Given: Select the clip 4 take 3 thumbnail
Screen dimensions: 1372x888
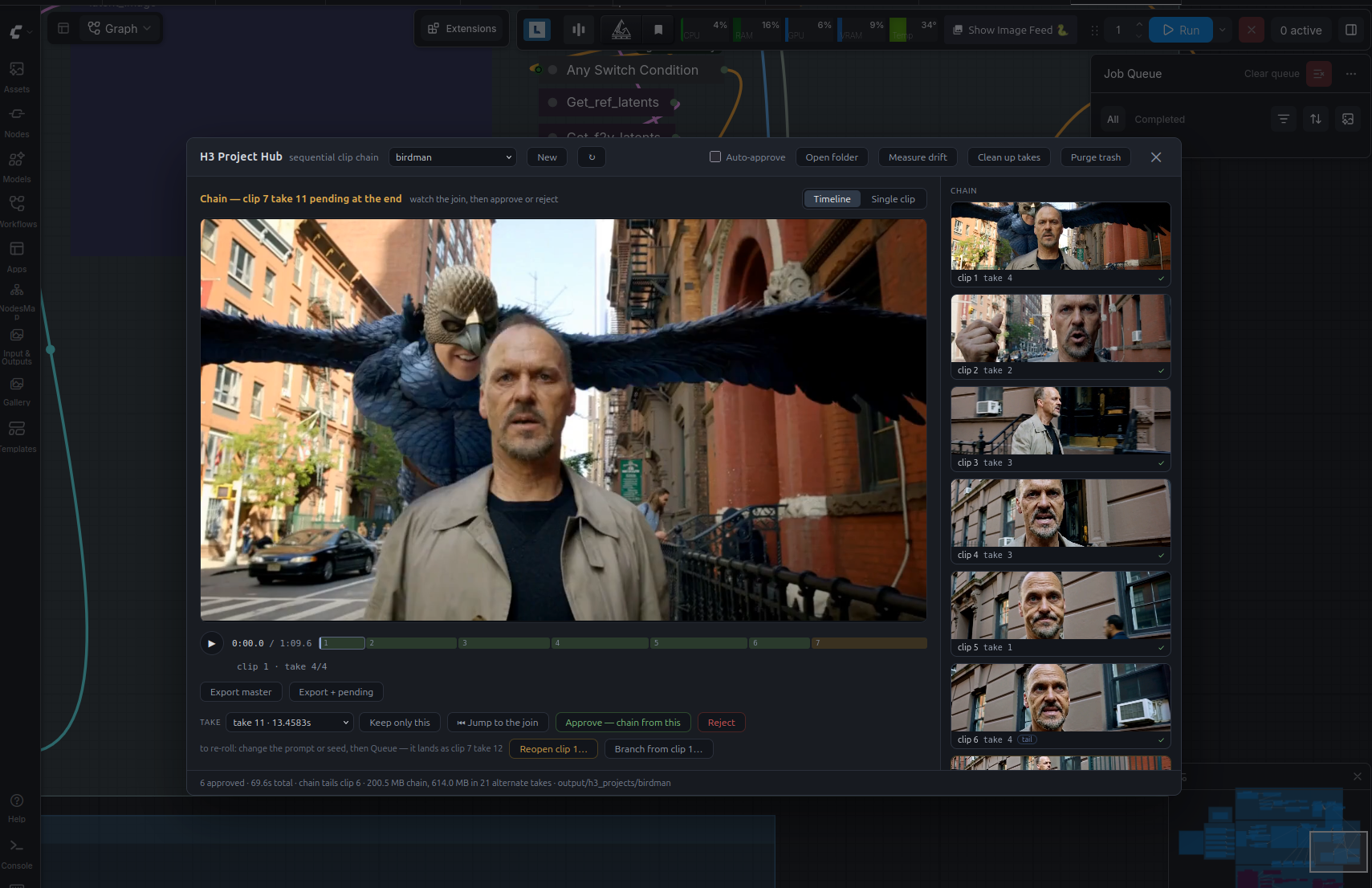Looking at the screenshot, I should (x=1061, y=521).
